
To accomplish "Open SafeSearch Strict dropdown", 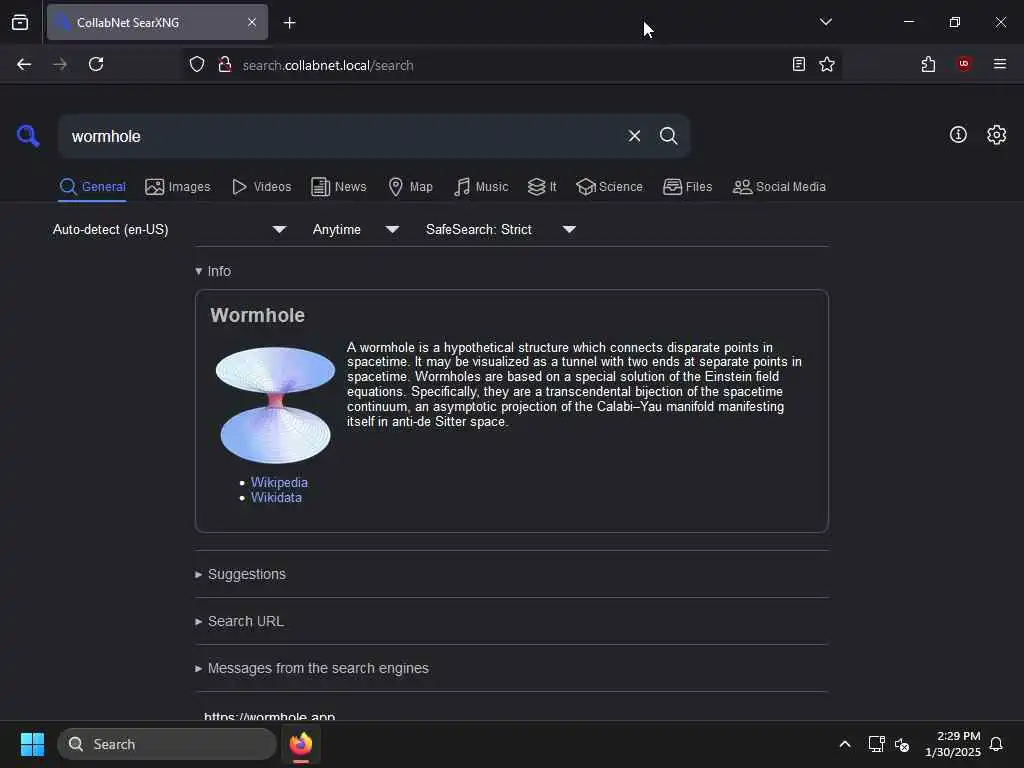I will [501, 229].
